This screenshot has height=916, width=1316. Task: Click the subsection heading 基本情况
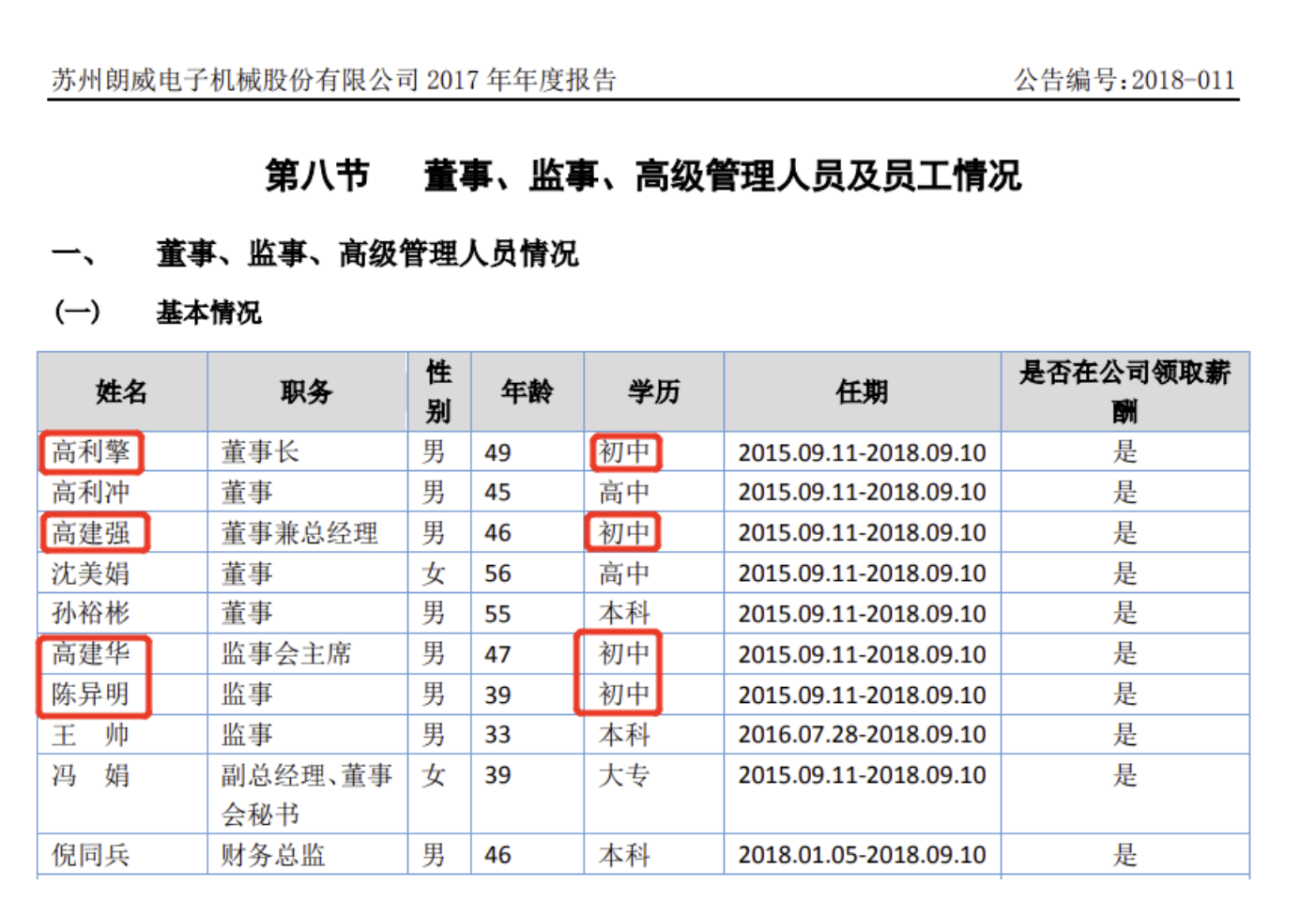click(209, 313)
